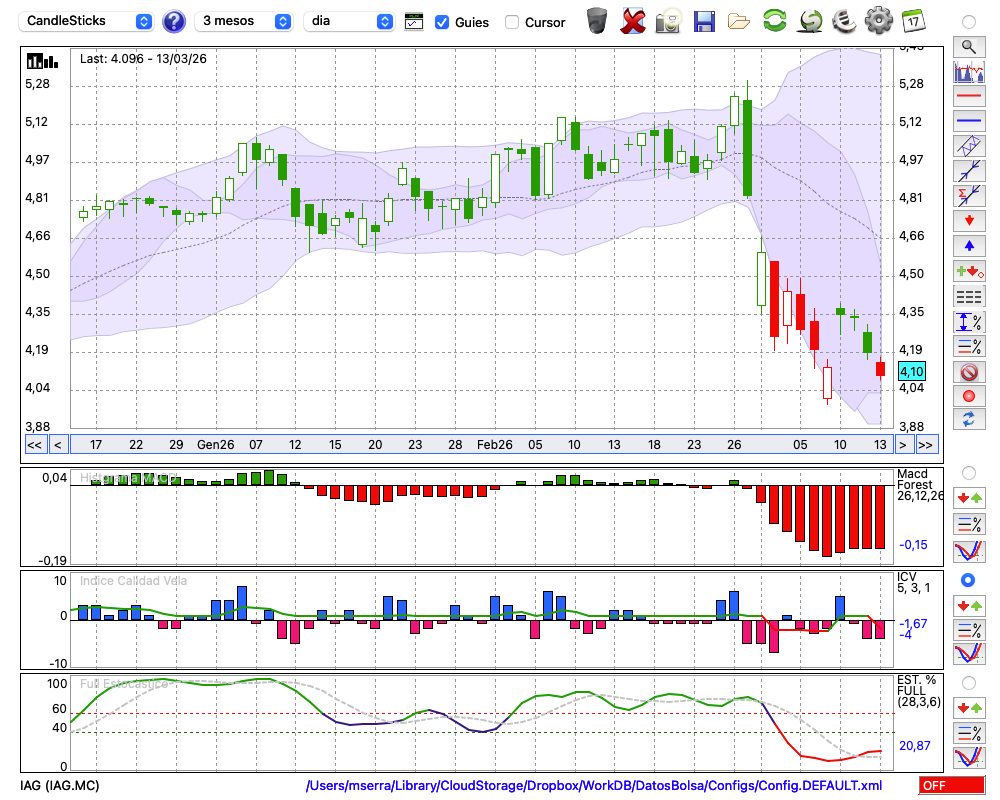Click MACD panel red-green arrows button
1000x800 pixels.
[x=969, y=498]
